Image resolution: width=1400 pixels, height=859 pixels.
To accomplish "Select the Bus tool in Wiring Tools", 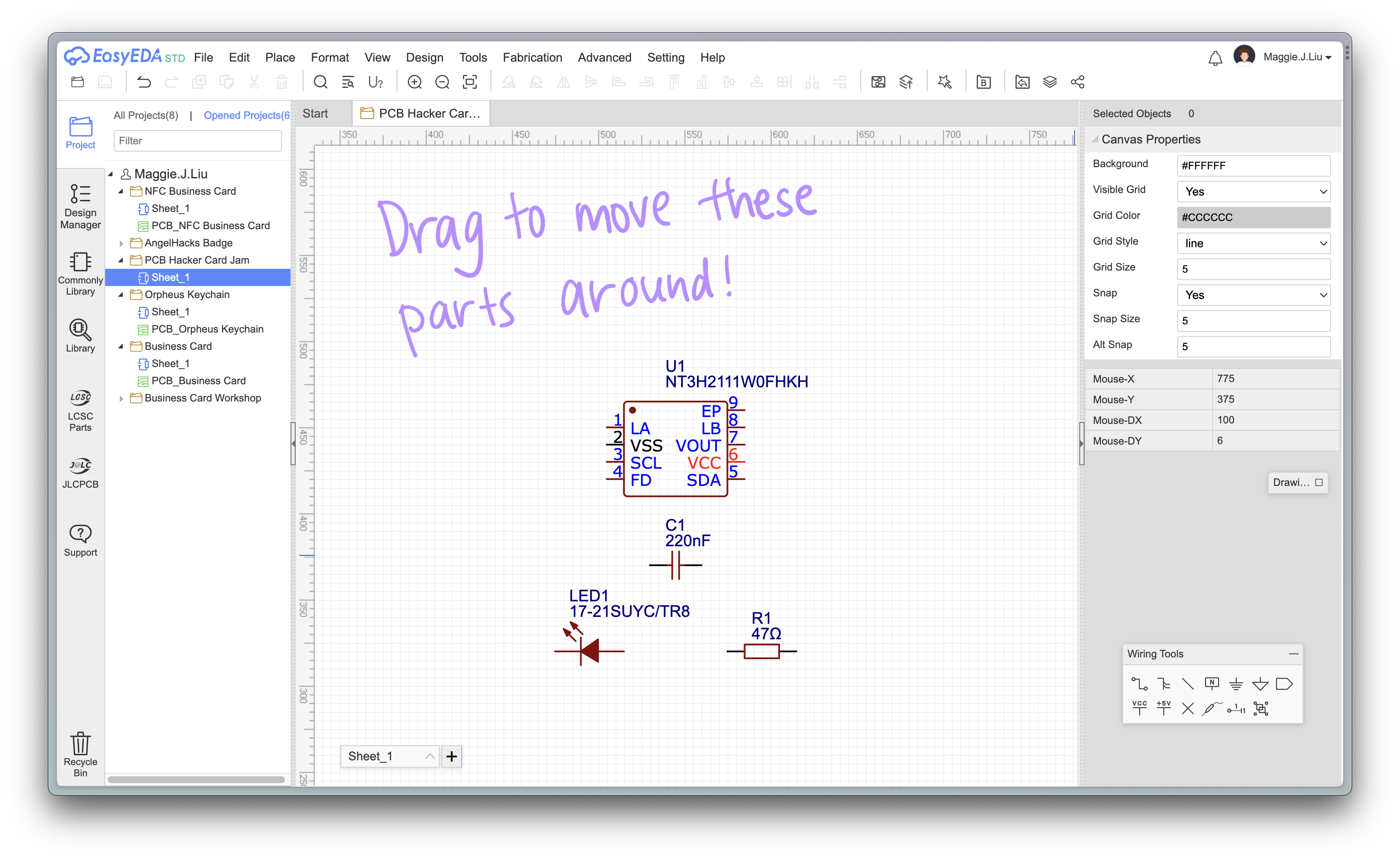I will 1163,683.
